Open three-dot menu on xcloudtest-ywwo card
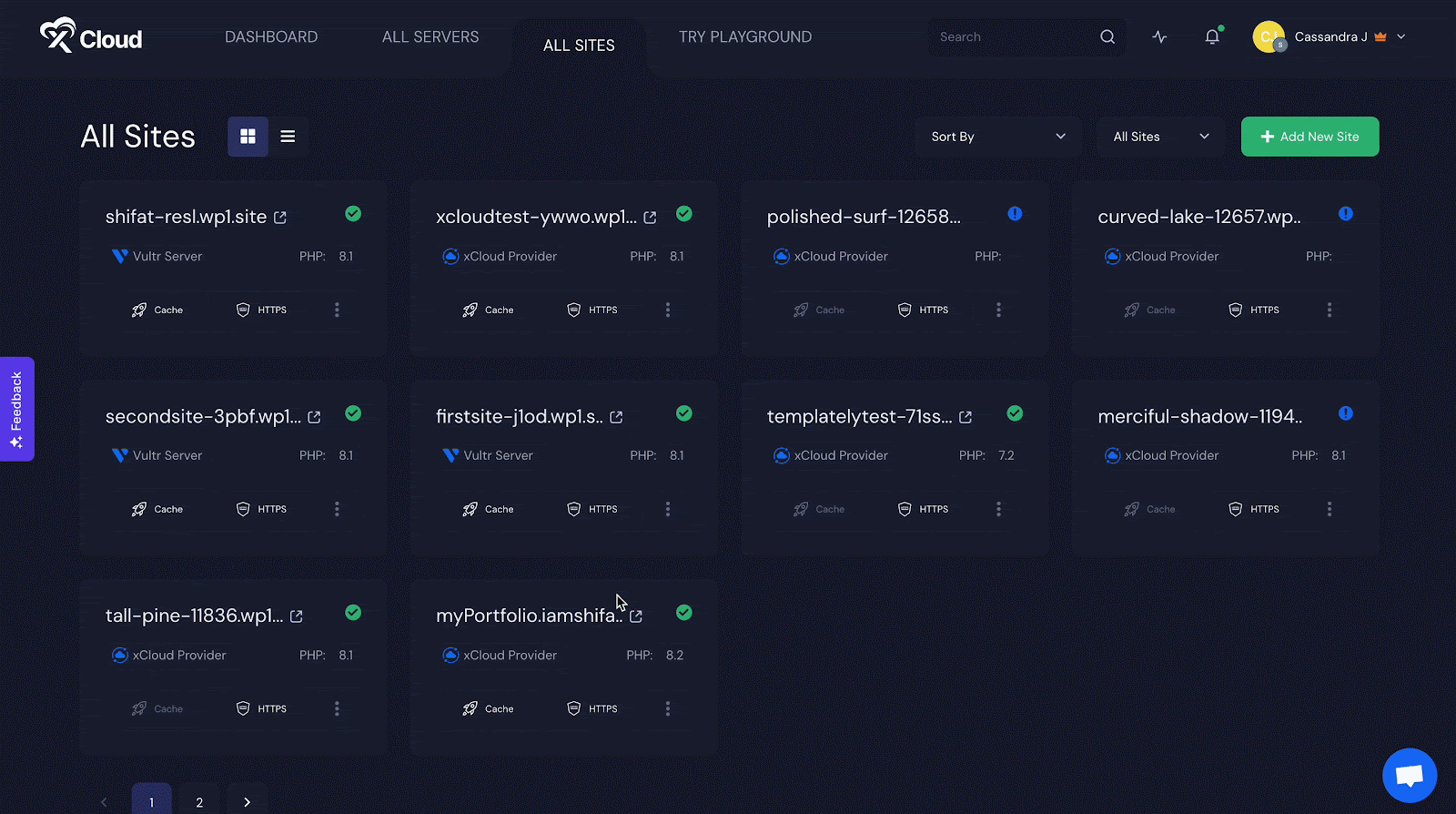Image resolution: width=1456 pixels, height=814 pixels. tap(668, 310)
